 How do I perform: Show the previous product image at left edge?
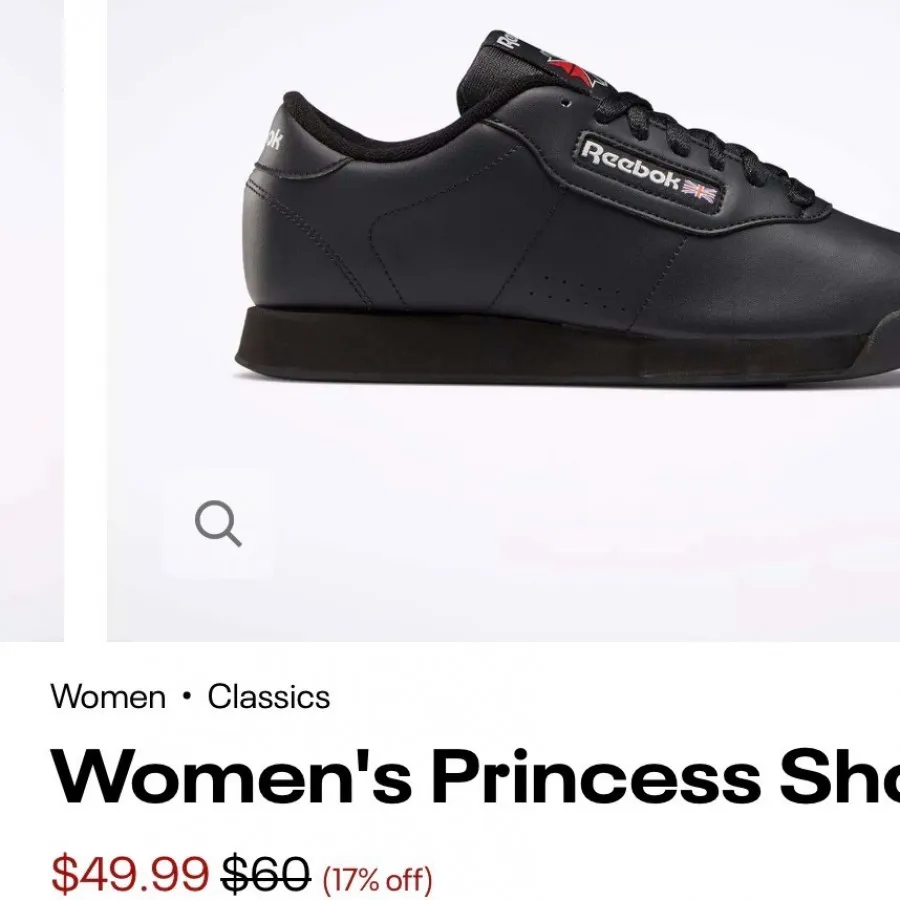pyautogui.click(x=32, y=320)
